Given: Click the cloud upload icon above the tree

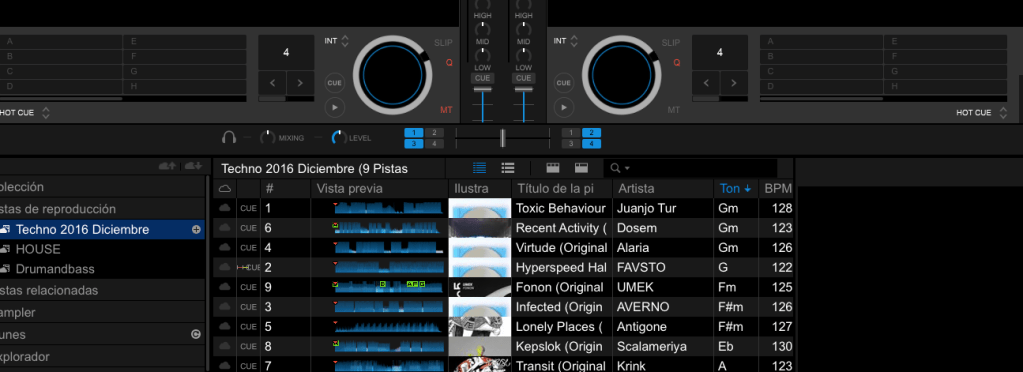Looking at the screenshot, I should coord(168,167).
